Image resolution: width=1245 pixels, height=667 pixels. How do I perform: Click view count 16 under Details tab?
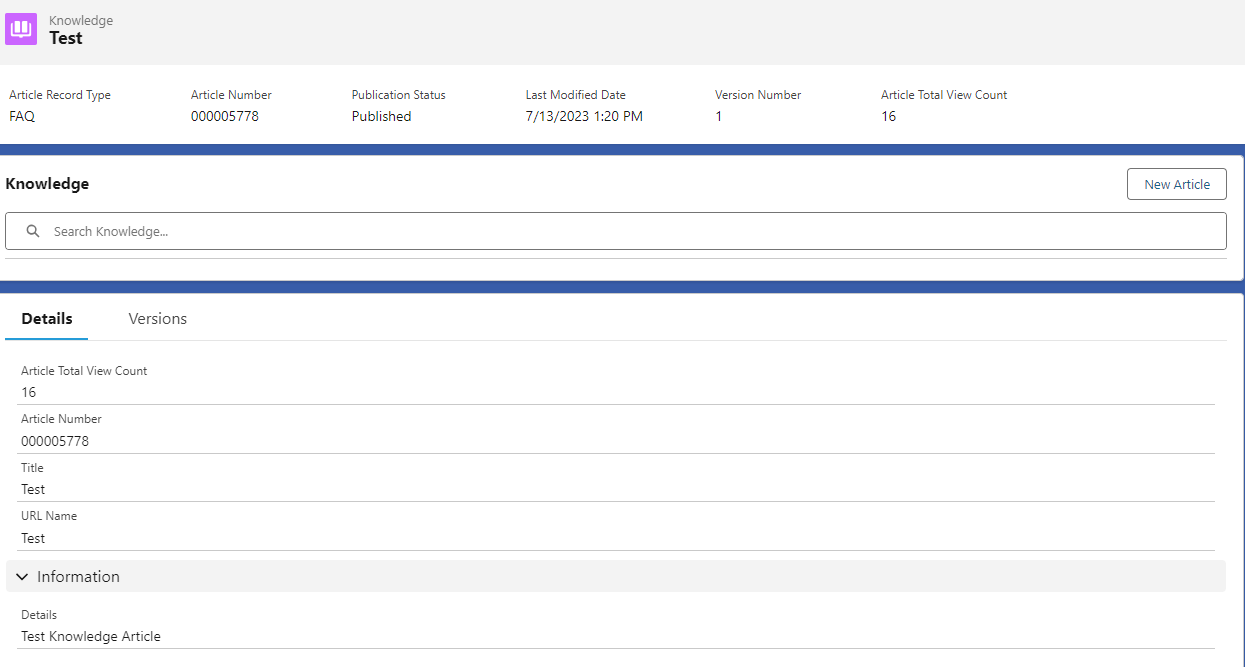(29, 392)
